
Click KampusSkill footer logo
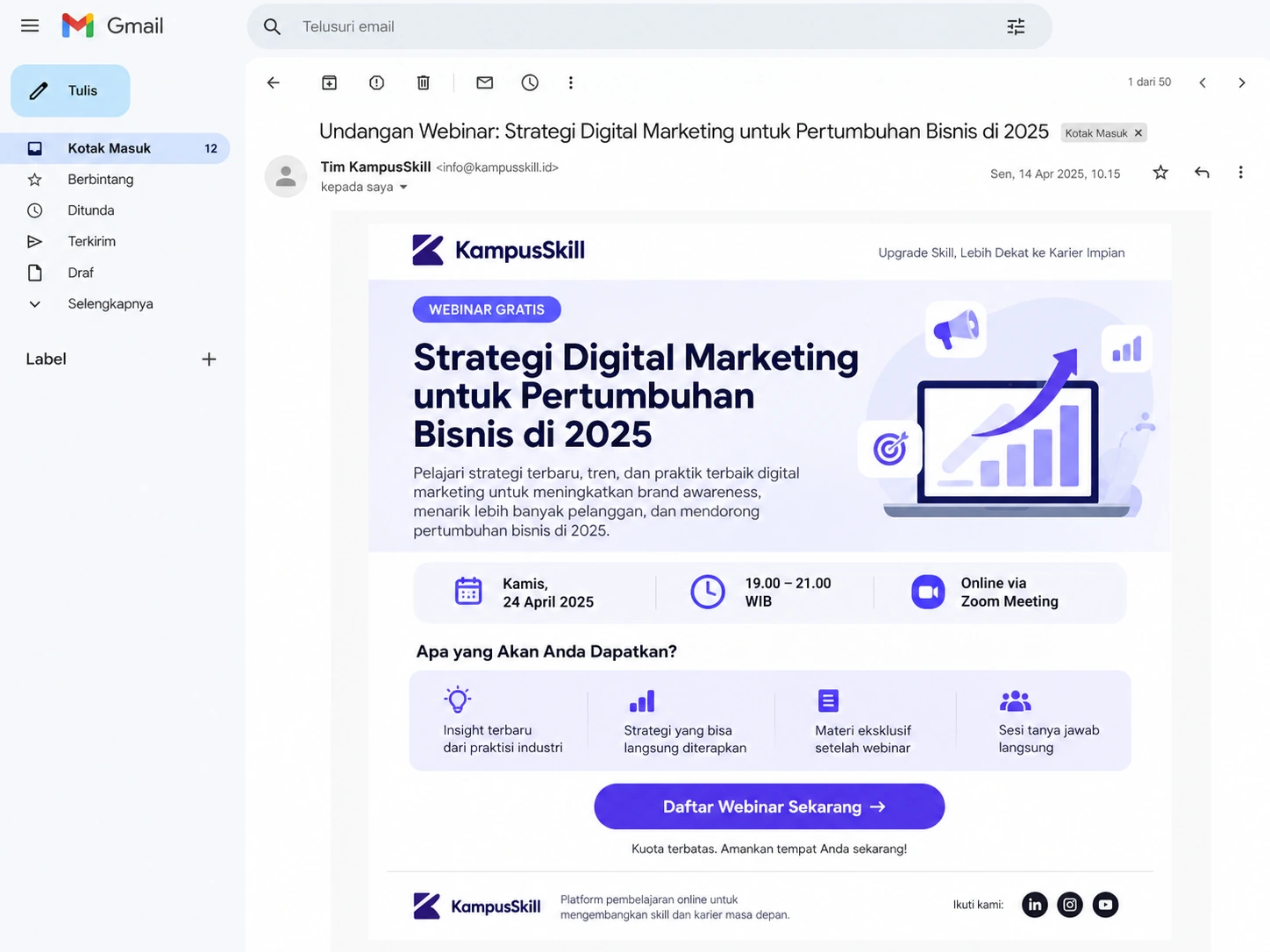coord(477,906)
